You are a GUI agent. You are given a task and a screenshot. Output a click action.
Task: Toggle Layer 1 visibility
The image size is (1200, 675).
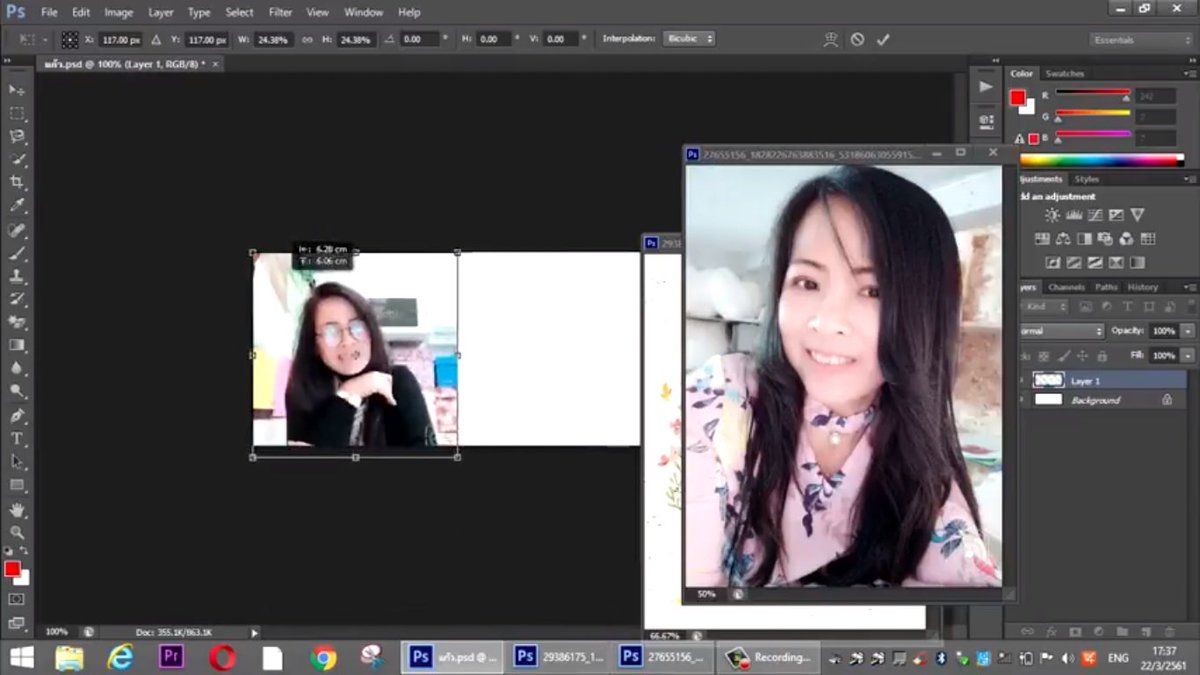tap(1022, 381)
